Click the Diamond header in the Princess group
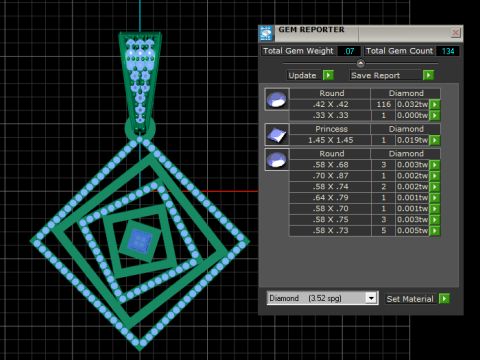480x360 pixels. click(406, 129)
